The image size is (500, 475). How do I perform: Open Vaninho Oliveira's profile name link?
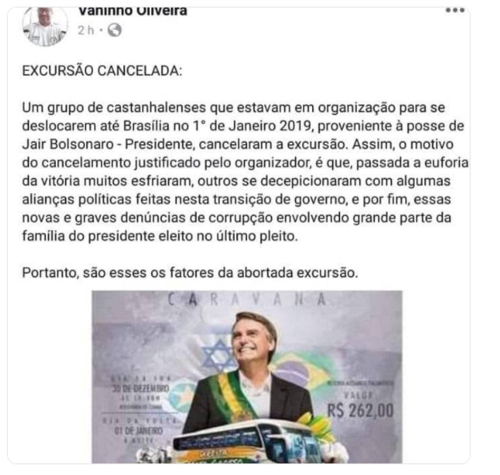[133, 11]
